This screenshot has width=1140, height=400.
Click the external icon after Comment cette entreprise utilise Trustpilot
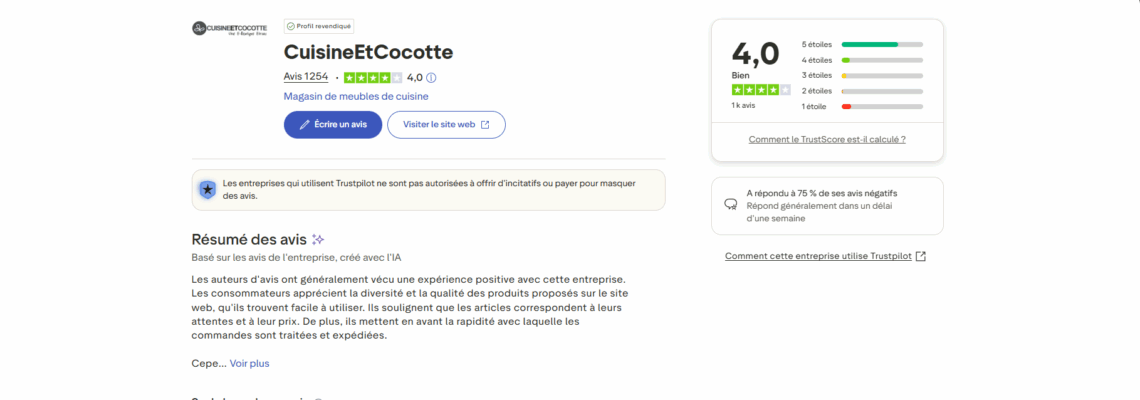point(921,256)
